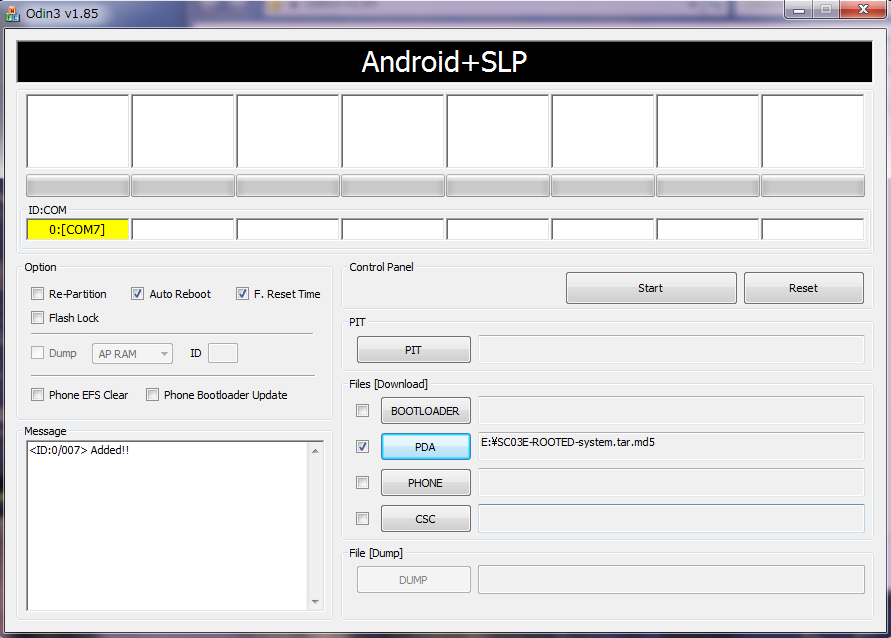The height and width of the screenshot is (638, 891).
Task: Click the PIT file button
Action: coord(414,349)
